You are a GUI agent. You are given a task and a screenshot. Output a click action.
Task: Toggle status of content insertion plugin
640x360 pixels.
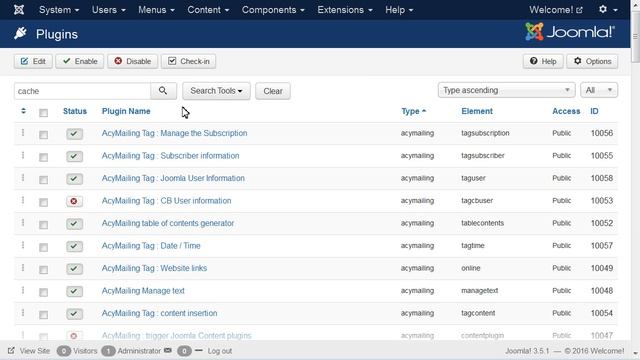pyautogui.click(x=74, y=313)
